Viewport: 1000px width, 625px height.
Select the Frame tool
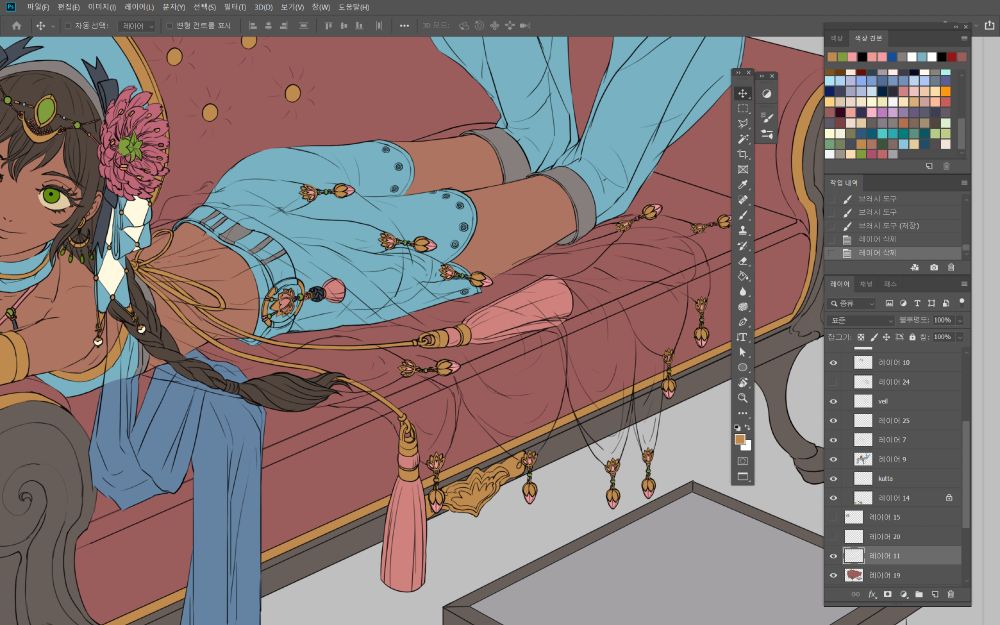coord(742,170)
